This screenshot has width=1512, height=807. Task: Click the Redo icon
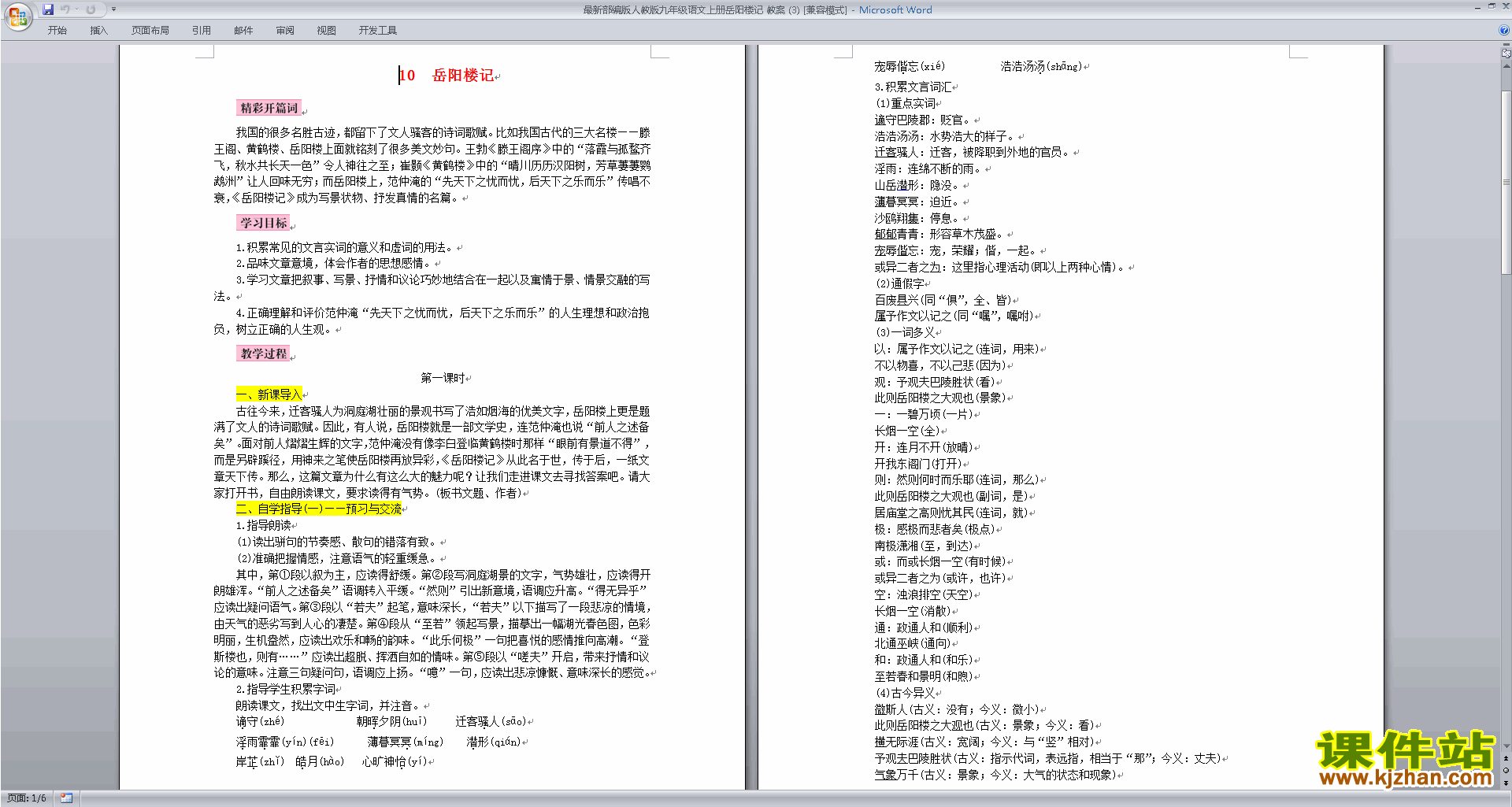pyautogui.click(x=91, y=9)
